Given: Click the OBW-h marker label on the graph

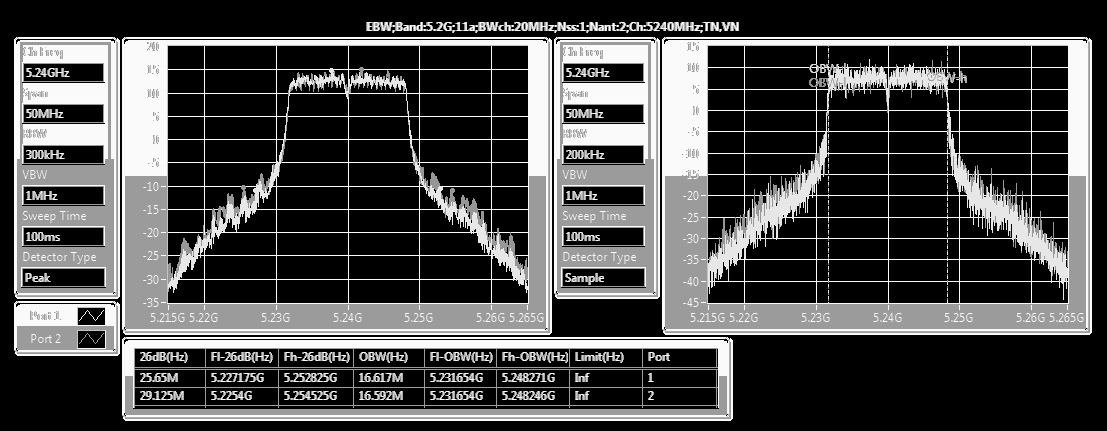Looking at the screenshot, I should pos(947,78).
